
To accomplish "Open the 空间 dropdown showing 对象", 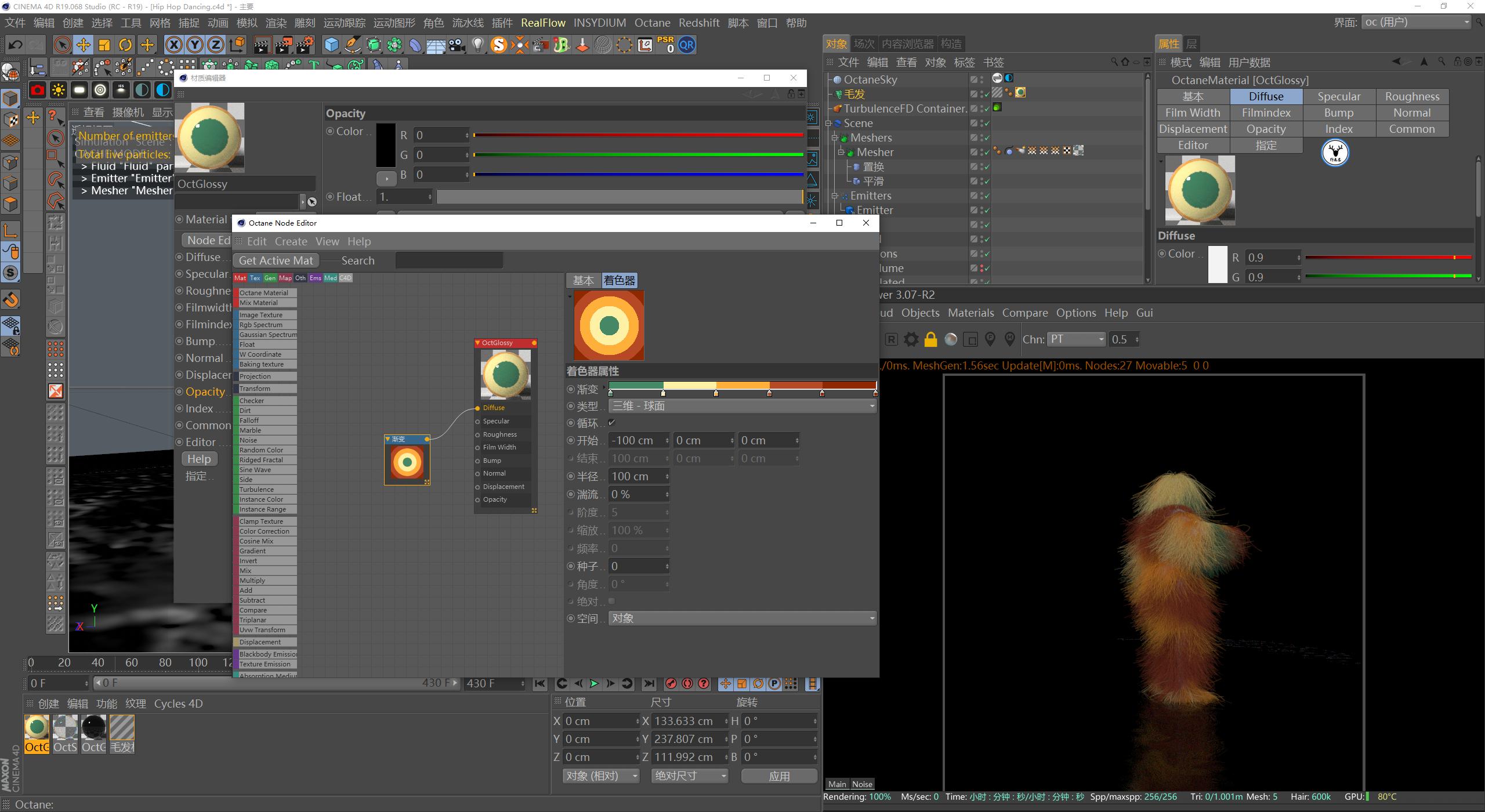I will pos(741,618).
